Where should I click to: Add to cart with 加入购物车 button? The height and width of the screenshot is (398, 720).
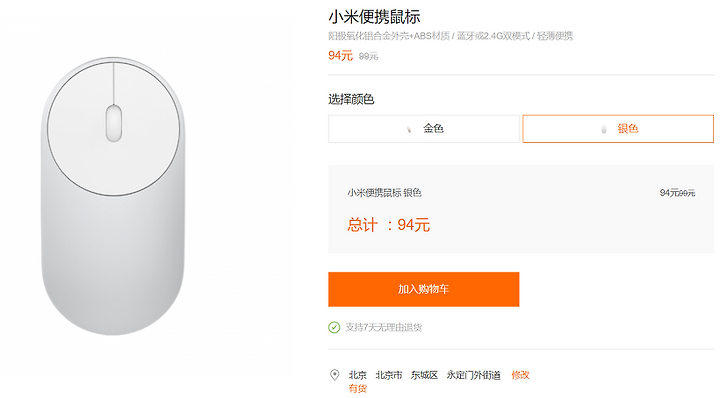(424, 289)
